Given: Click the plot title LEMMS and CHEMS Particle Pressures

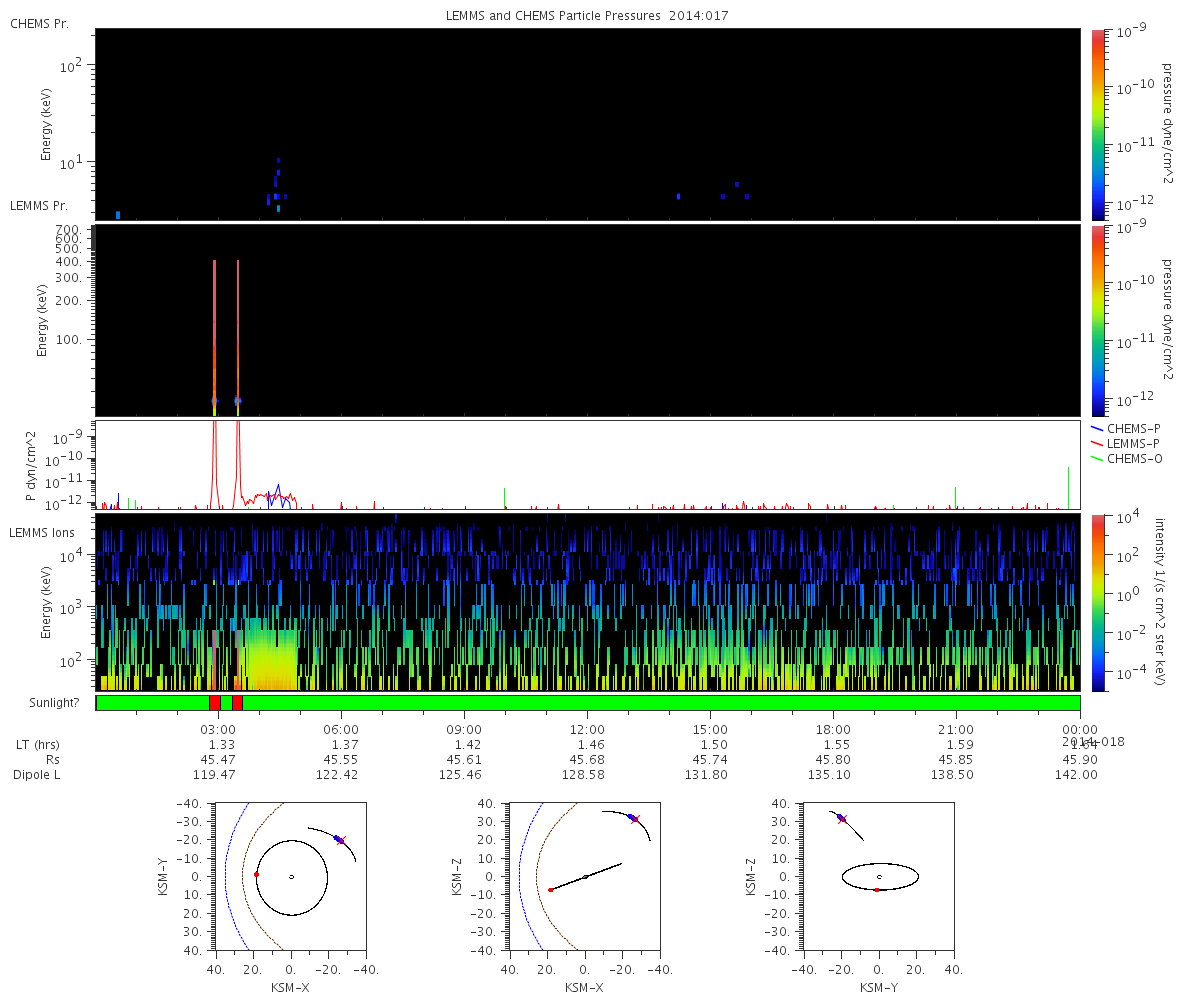Looking at the screenshot, I should (x=587, y=16).
